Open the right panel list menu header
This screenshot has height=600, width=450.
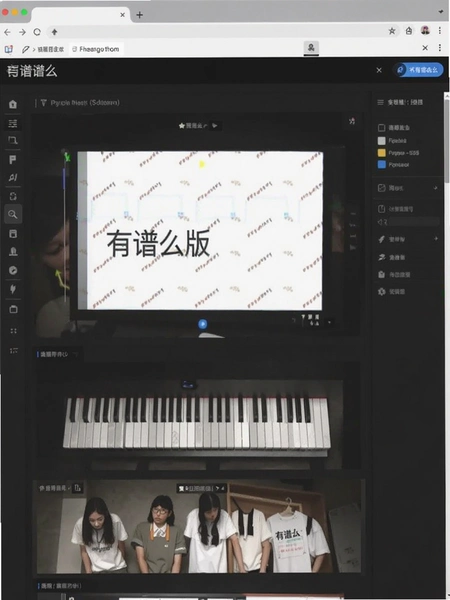[x=400, y=102]
